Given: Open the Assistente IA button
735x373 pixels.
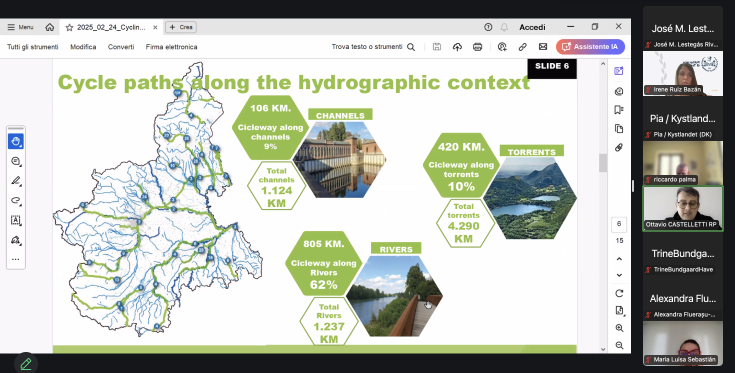Looking at the screenshot, I should click(x=590, y=47).
